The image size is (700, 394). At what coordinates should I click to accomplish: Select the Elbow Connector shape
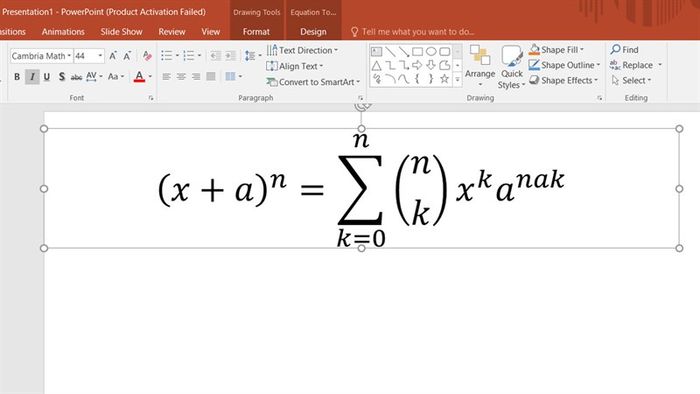coord(390,66)
